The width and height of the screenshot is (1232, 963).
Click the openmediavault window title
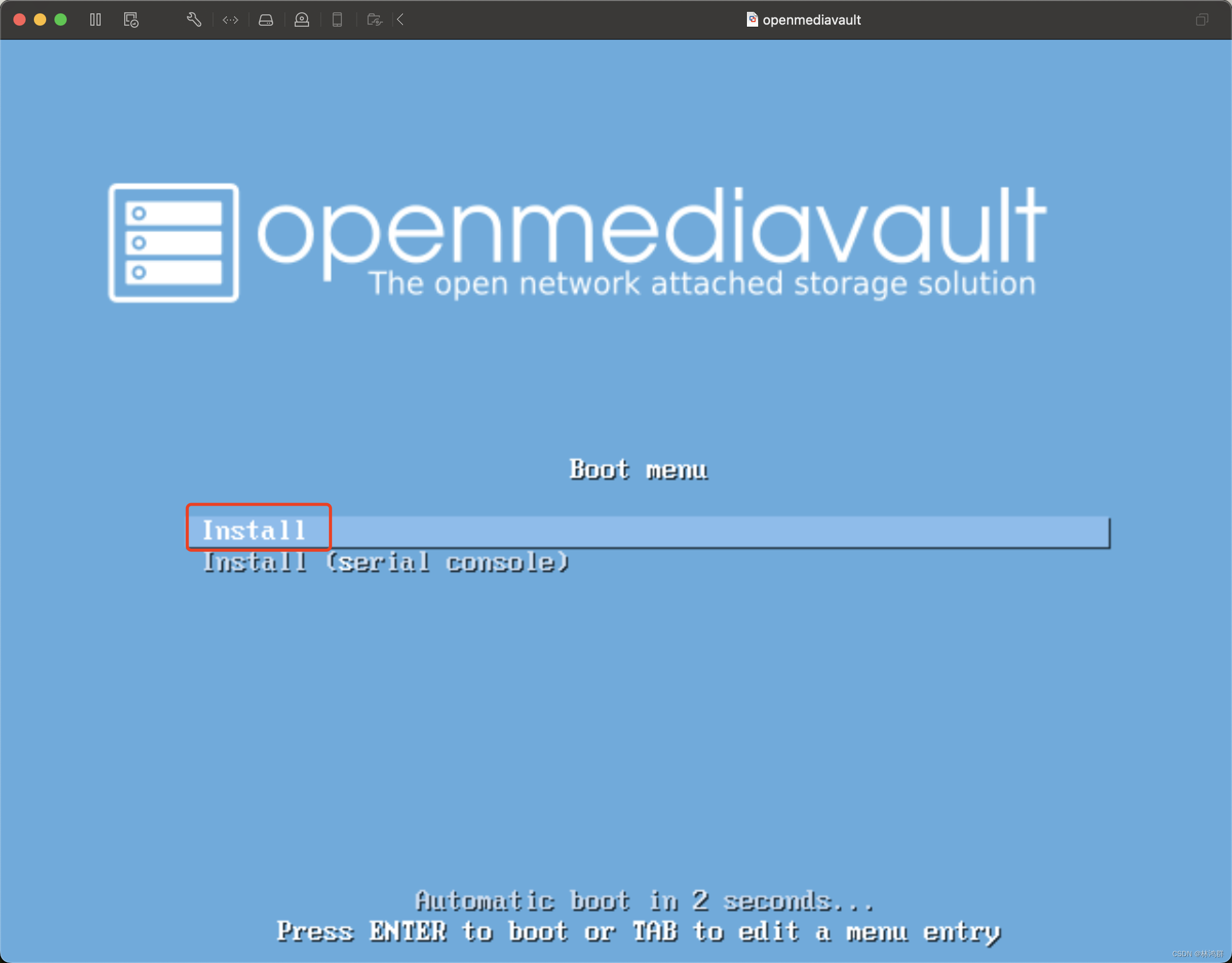811,20
